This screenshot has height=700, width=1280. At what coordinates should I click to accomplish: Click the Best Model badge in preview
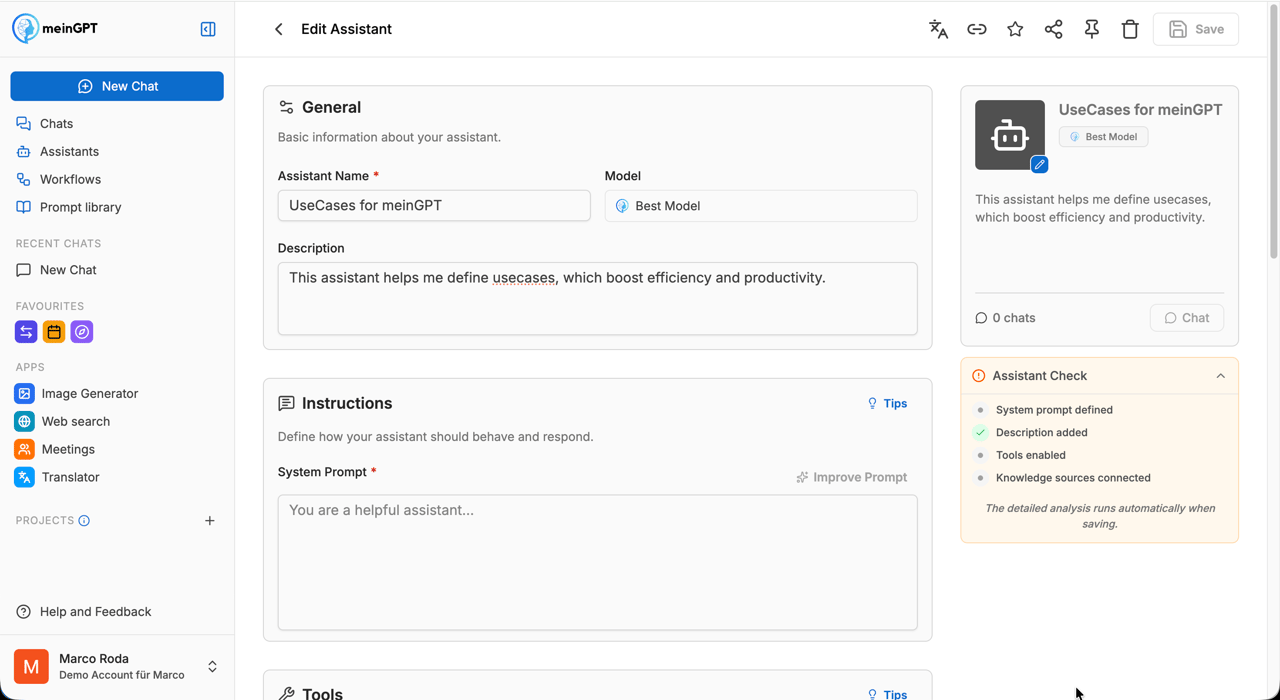(x=1104, y=137)
